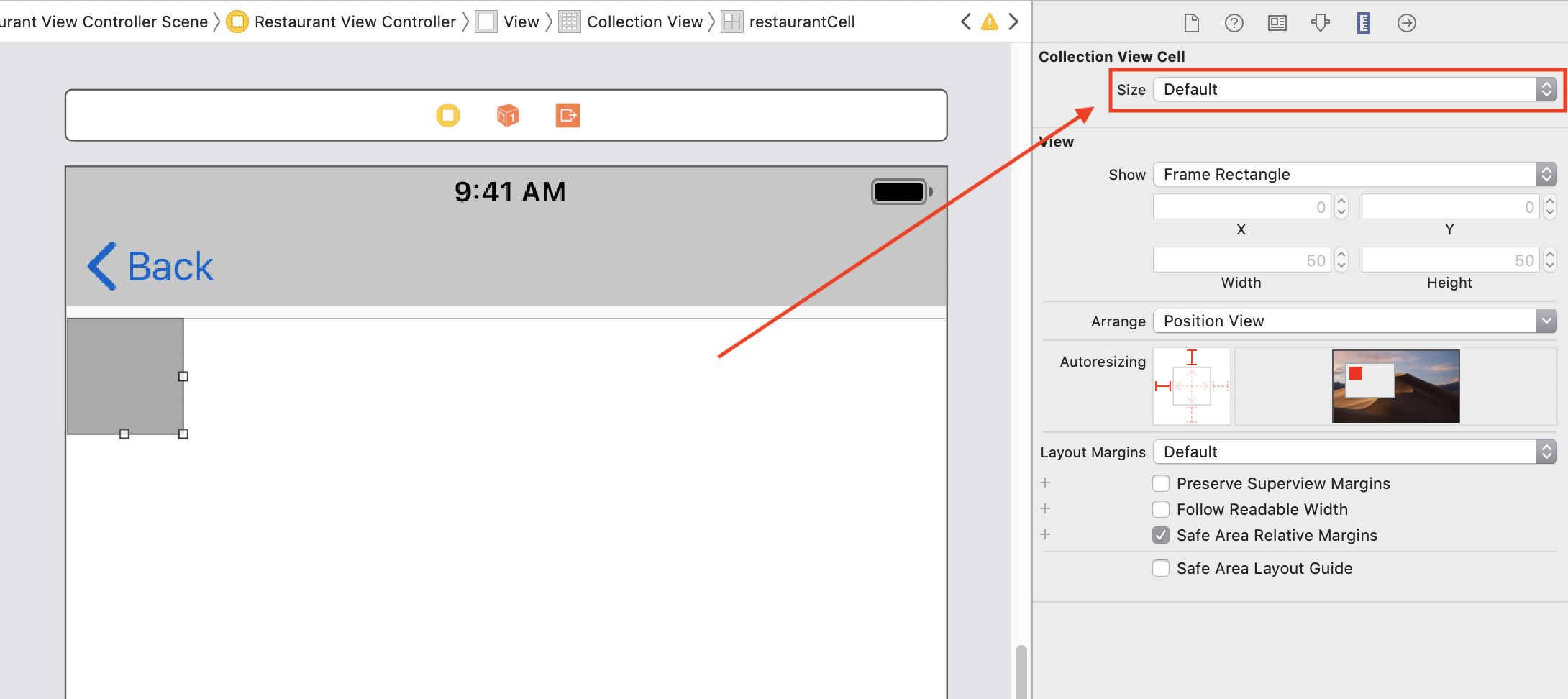This screenshot has width=1568, height=699.
Task: Click the canvas vertical scrollbar
Action: [1021, 672]
